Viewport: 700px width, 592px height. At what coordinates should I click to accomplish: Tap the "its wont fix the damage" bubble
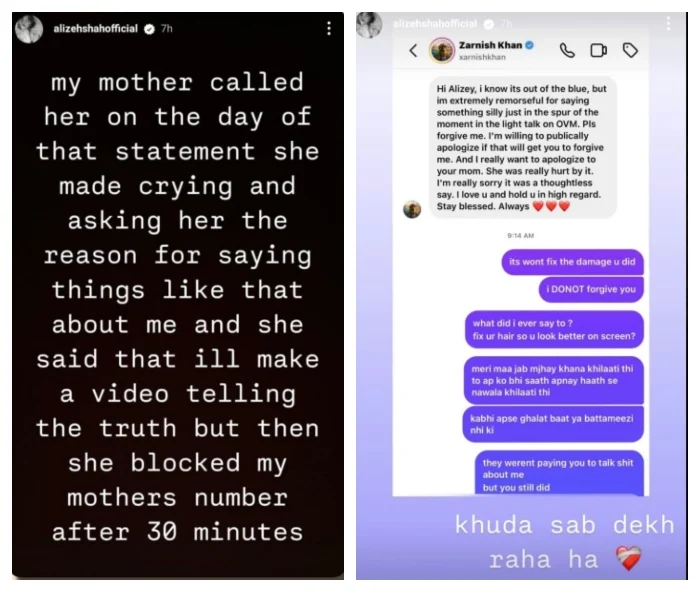pos(572,262)
